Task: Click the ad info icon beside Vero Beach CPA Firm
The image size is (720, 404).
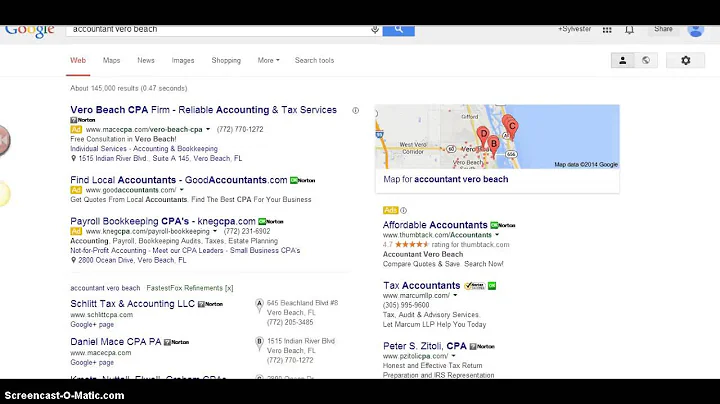Action: tap(355, 110)
